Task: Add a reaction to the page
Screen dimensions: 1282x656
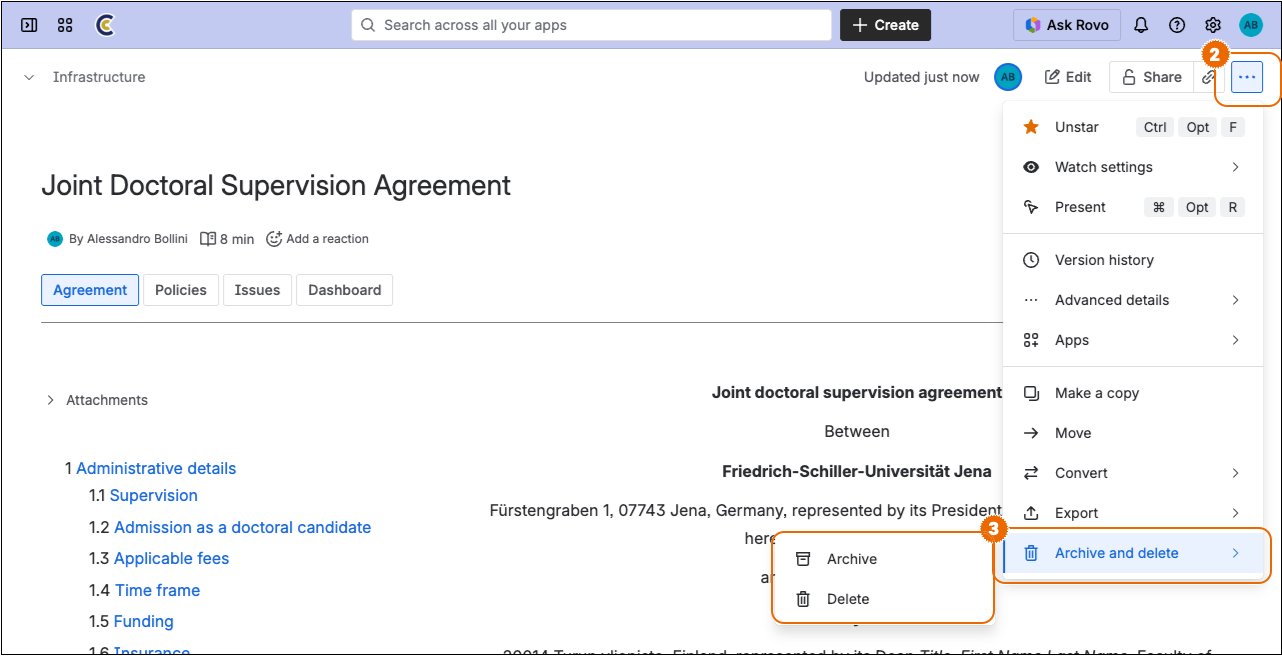Action: point(317,238)
